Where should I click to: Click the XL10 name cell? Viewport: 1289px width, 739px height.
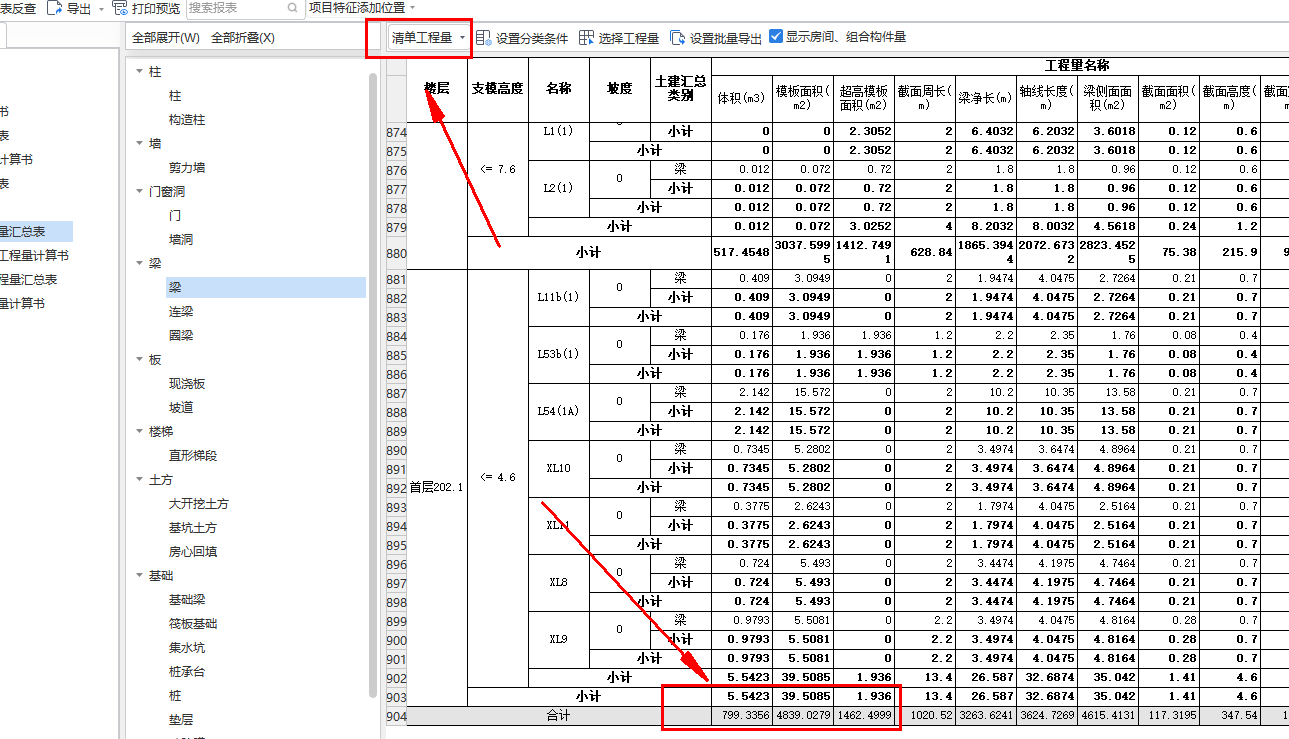click(558, 468)
